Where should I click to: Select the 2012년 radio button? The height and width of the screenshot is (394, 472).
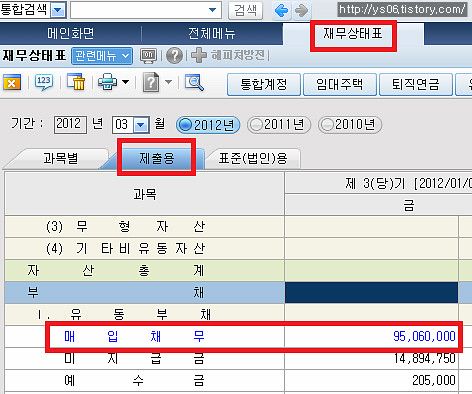(208, 125)
